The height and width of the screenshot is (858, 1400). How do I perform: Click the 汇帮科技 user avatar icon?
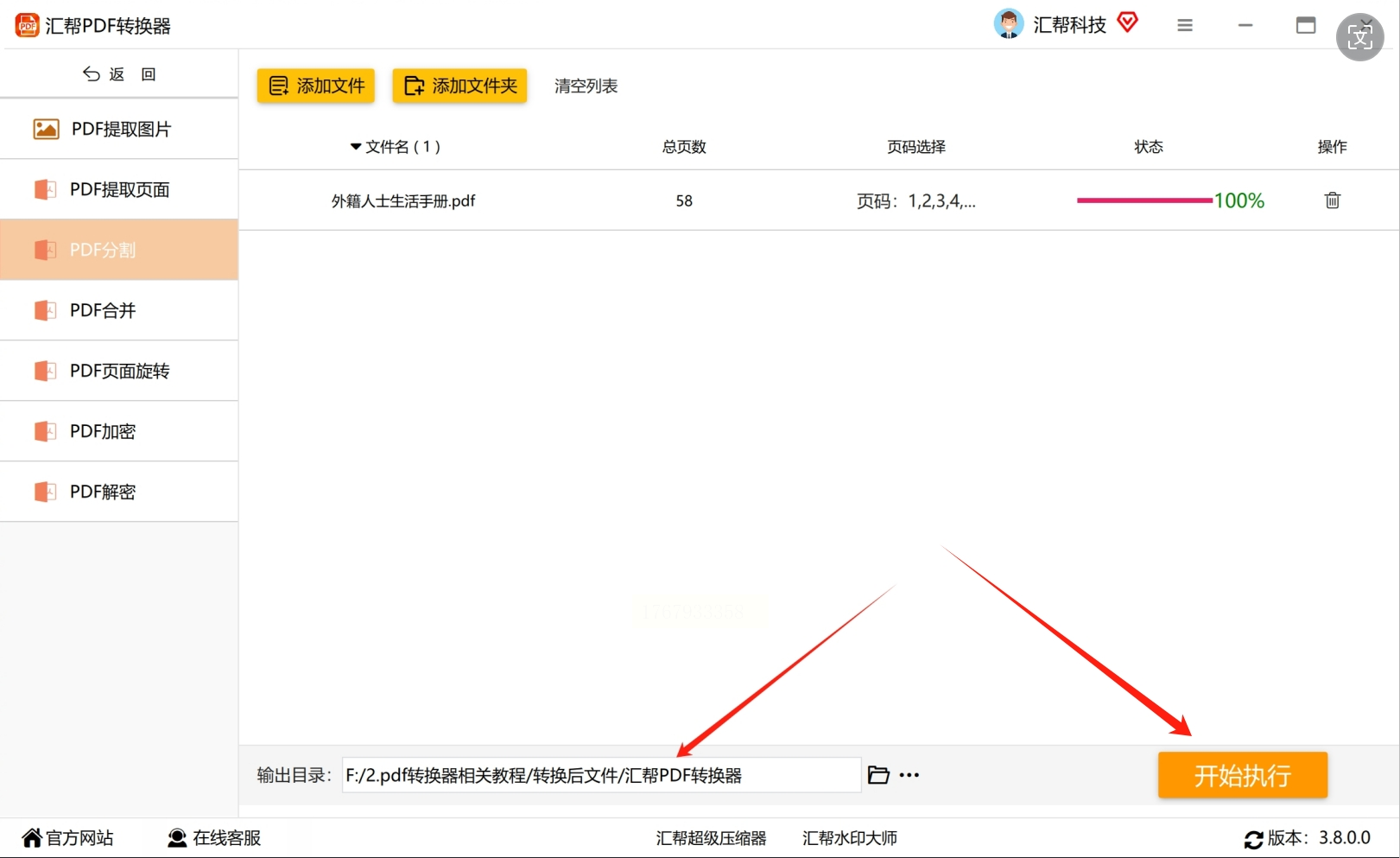pyautogui.click(x=1009, y=24)
